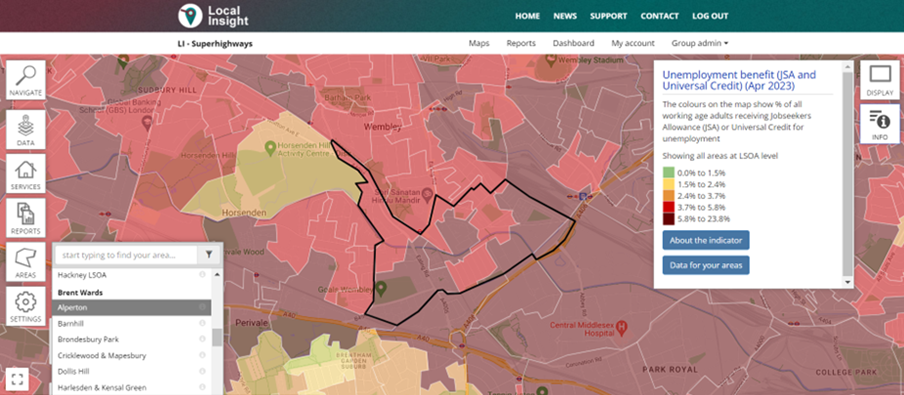The width and height of the screenshot is (904, 395).
Task: Open the Areas polygon tool
Action: pyautogui.click(x=26, y=262)
